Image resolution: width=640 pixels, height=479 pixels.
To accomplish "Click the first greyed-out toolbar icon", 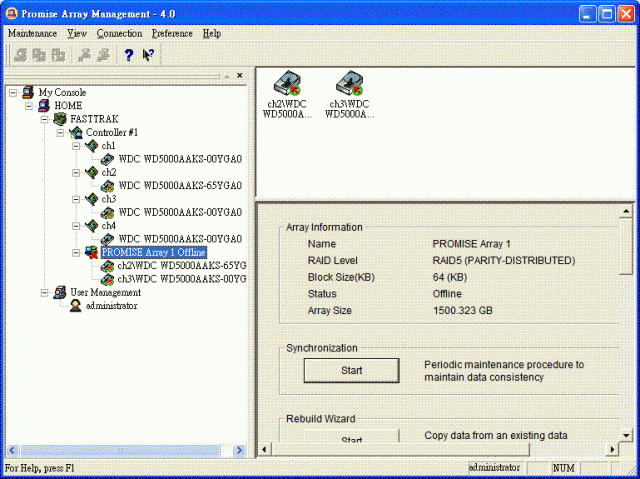I will (x=20, y=55).
